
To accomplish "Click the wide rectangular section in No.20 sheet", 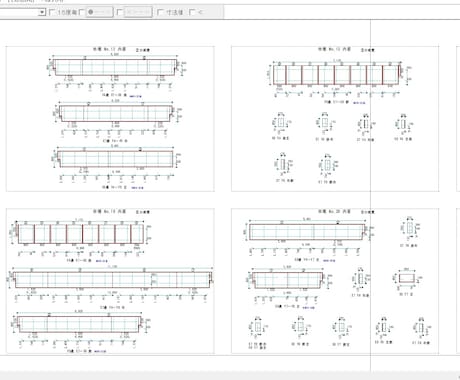I will click(x=406, y=278).
